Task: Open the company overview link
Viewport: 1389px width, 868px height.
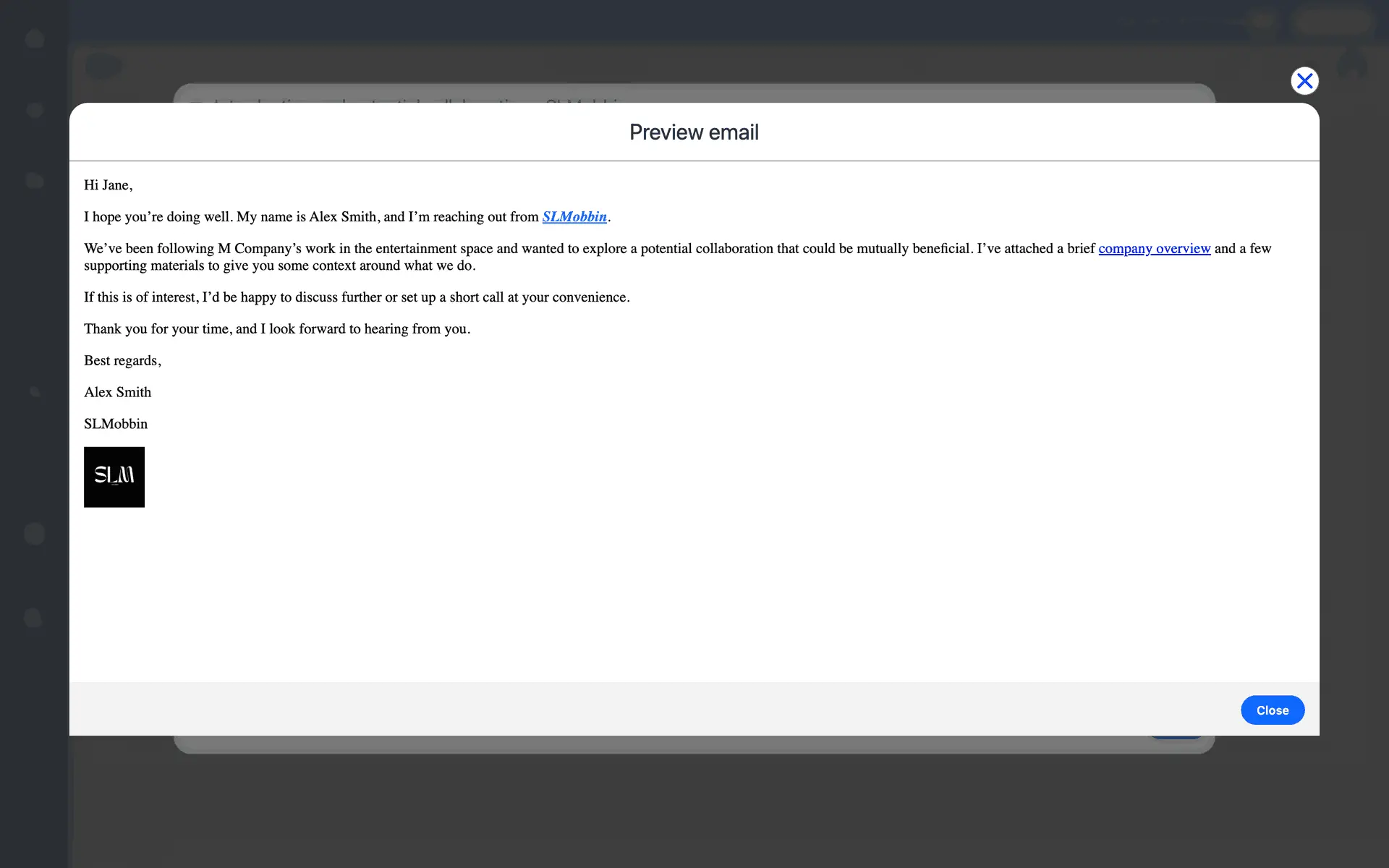Action: click(1154, 249)
